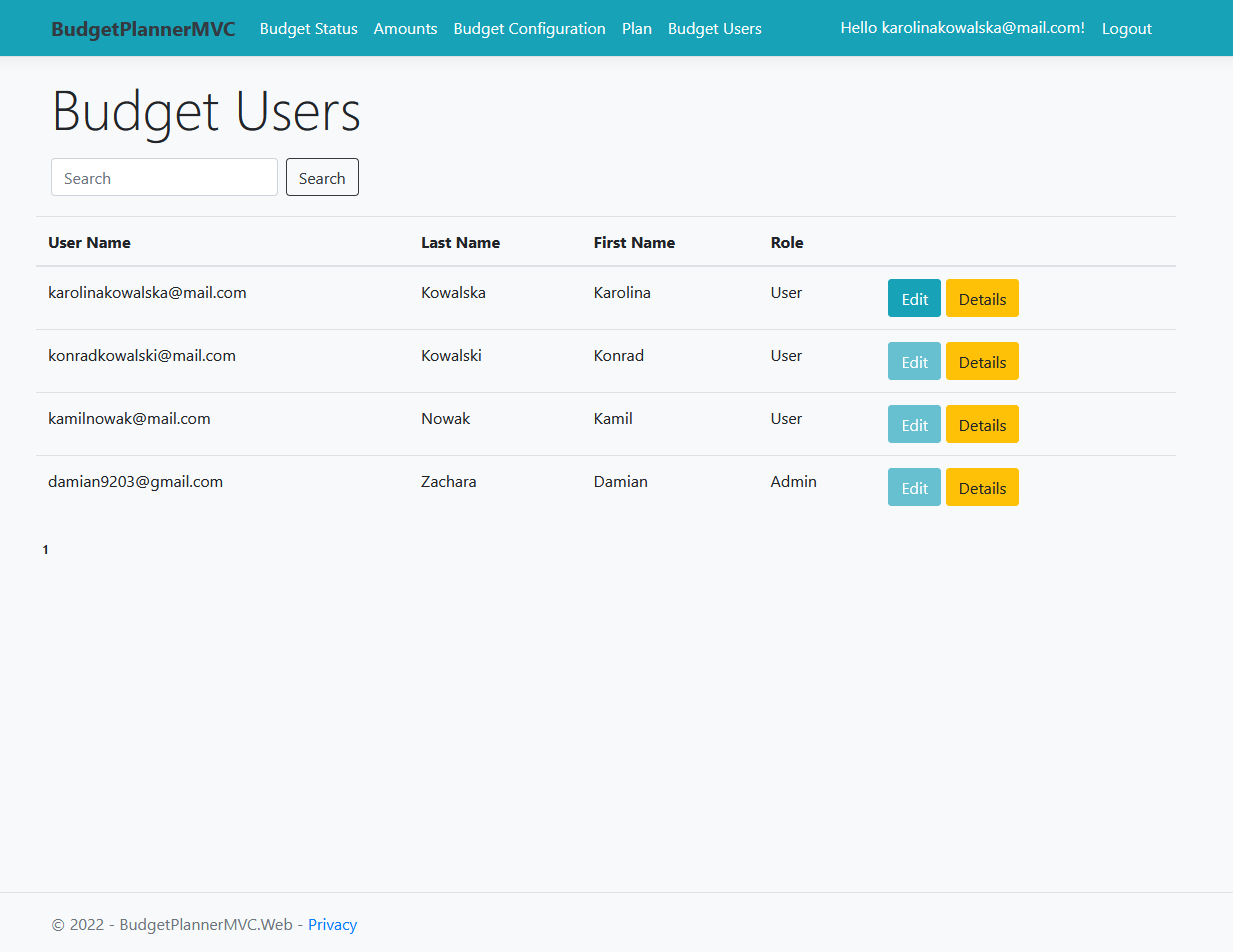
Task: Click the last name Kowalski
Action: (451, 356)
